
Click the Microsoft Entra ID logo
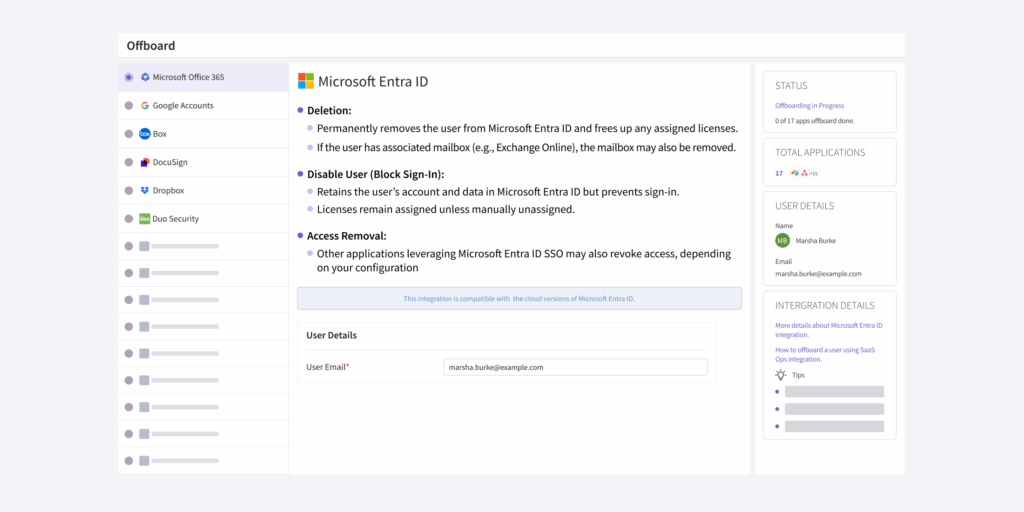click(x=306, y=81)
